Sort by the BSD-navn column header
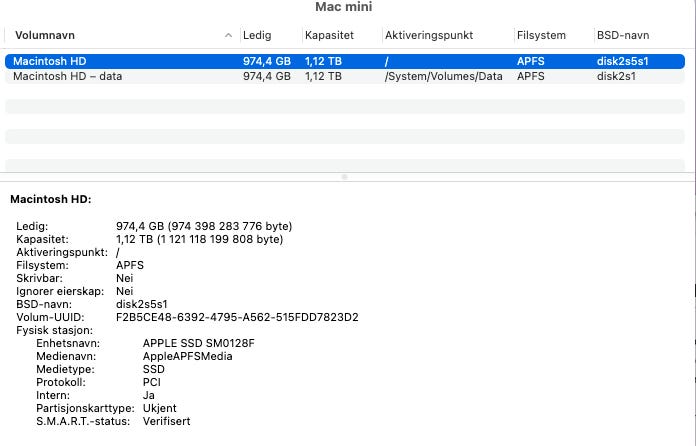The width and height of the screenshot is (696, 446). tap(623, 36)
